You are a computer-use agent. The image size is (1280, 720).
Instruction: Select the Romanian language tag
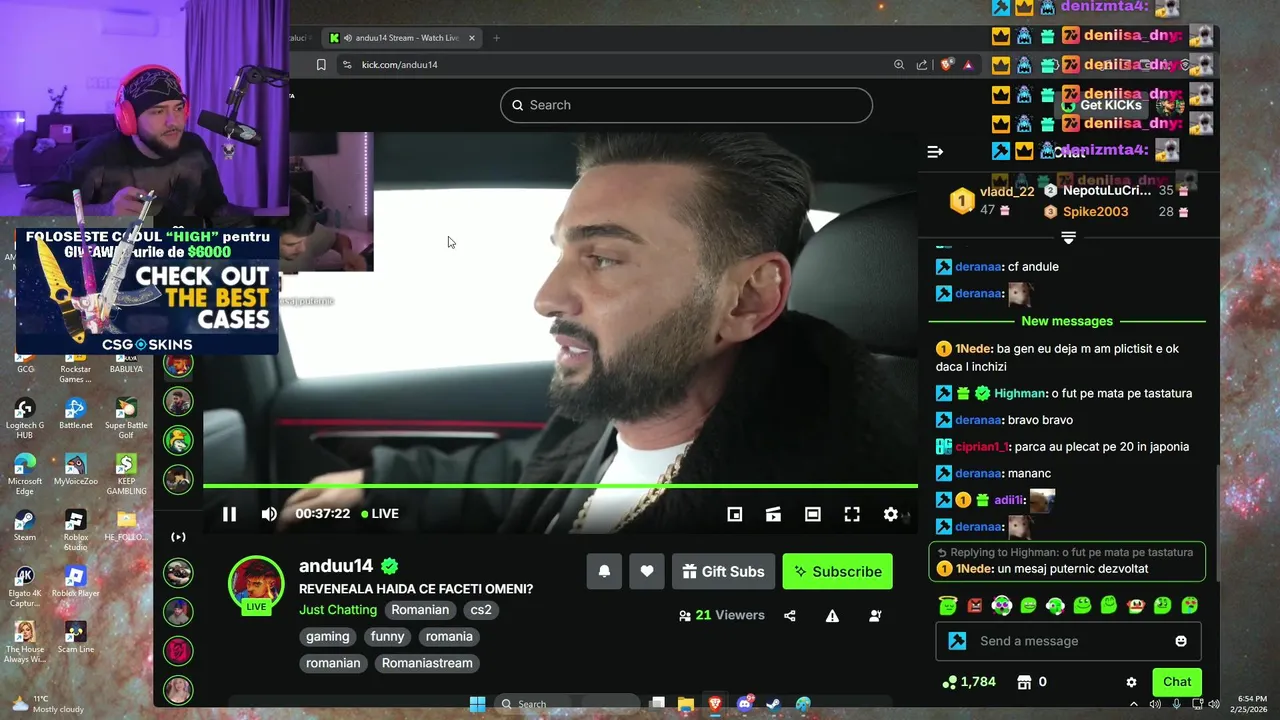[420, 610]
